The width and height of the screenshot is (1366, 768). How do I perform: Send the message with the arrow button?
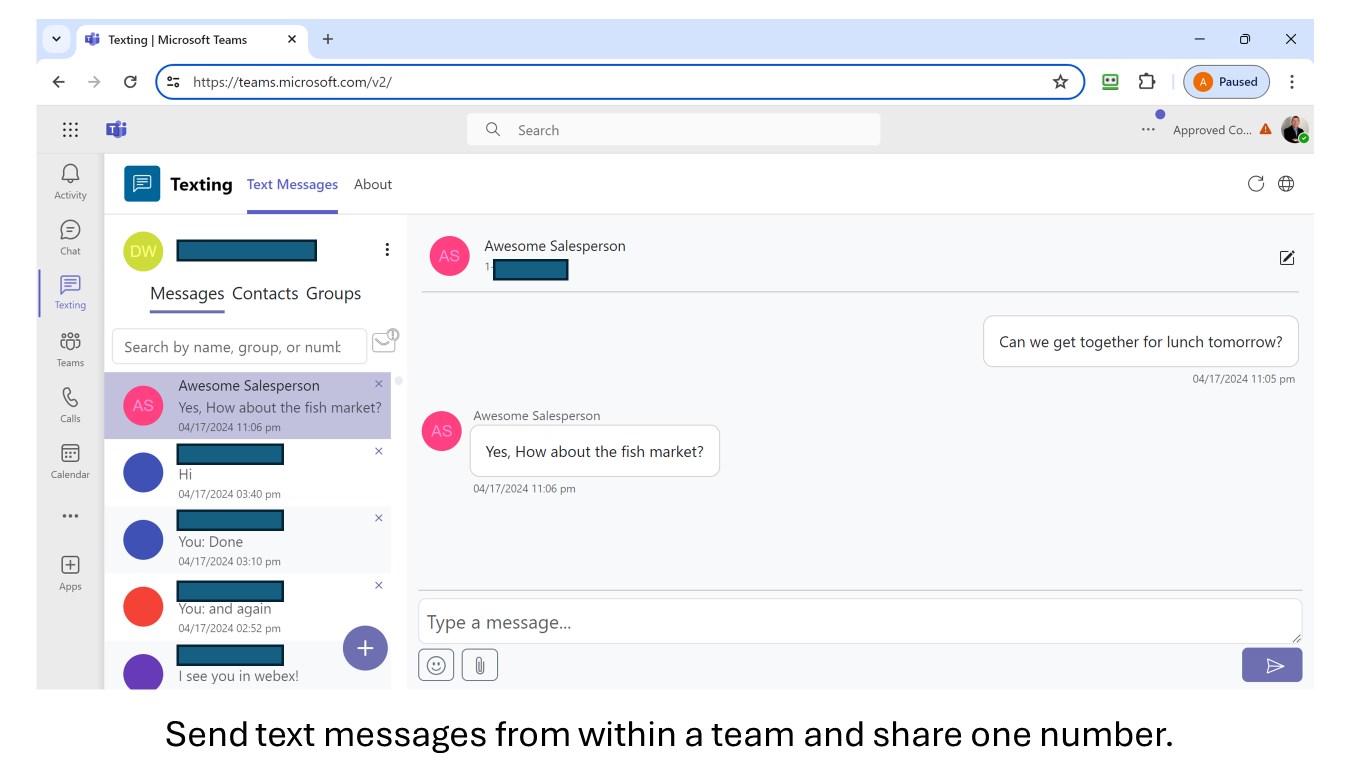pyautogui.click(x=1272, y=665)
